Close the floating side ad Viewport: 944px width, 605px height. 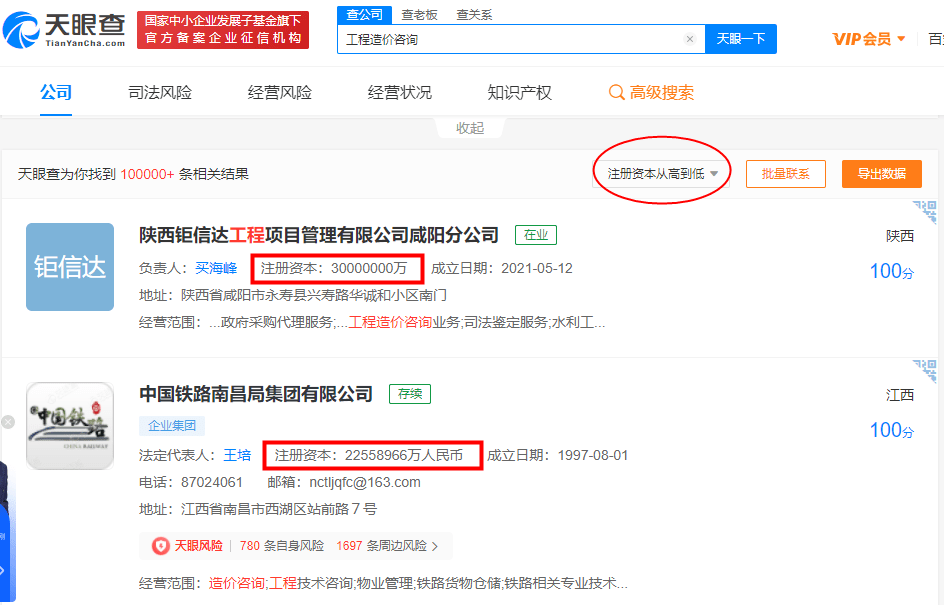[8, 422]
